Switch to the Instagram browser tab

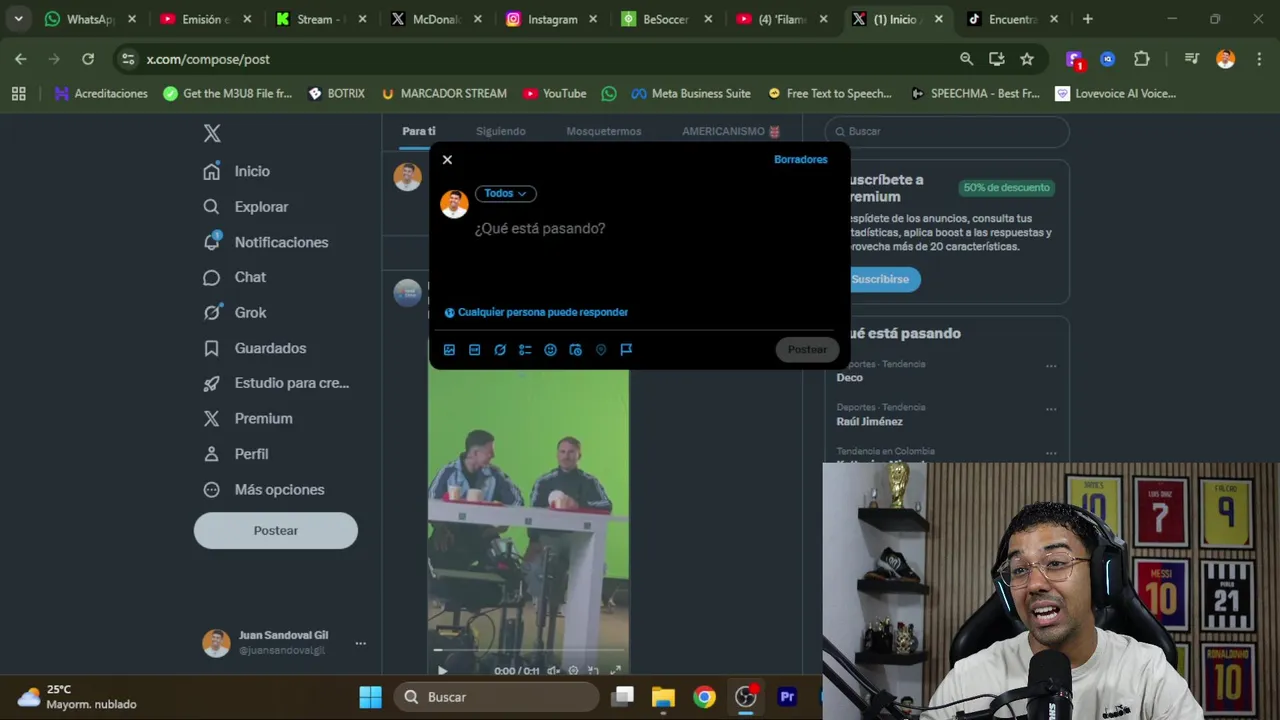coord(552,19)
